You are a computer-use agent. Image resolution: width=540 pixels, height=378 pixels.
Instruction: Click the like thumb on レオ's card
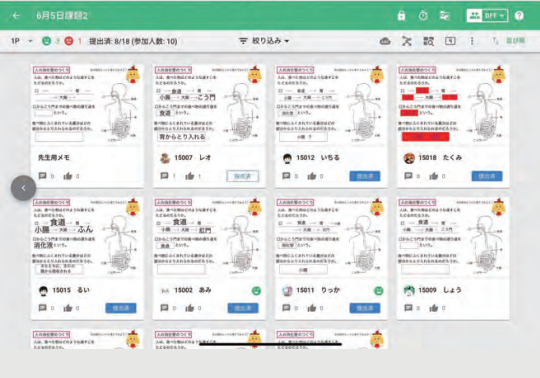pyautogui.click(x=189, y=176)
